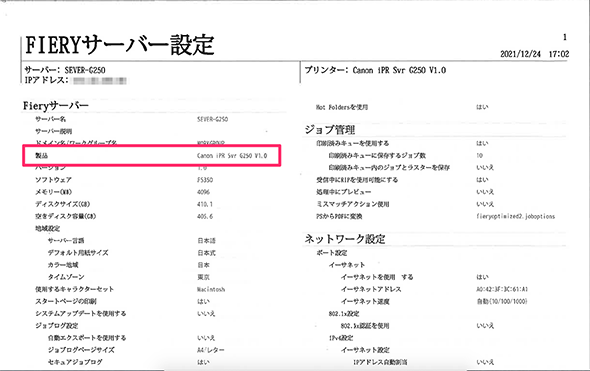Viewport: 590px width, 371px height.
Task: Click the 'サーバー説明' row label
Action: (53, 131)
